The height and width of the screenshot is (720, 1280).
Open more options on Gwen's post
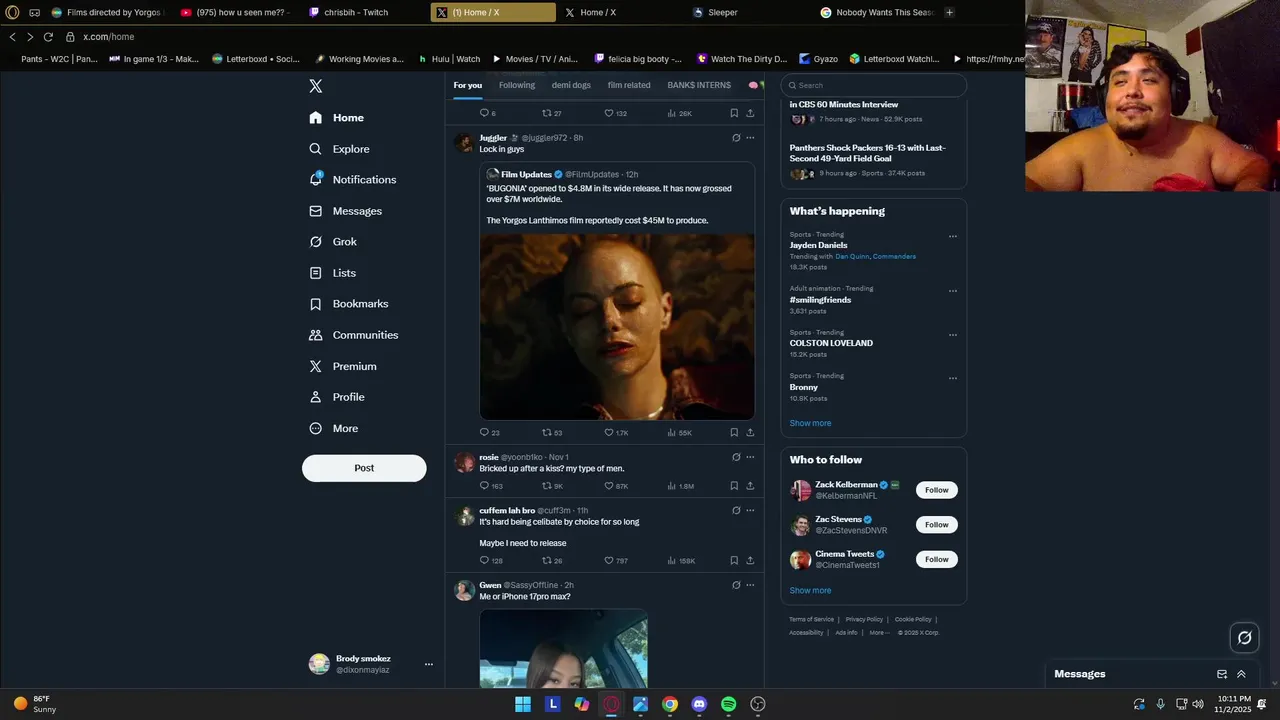[x=750, y=585]
